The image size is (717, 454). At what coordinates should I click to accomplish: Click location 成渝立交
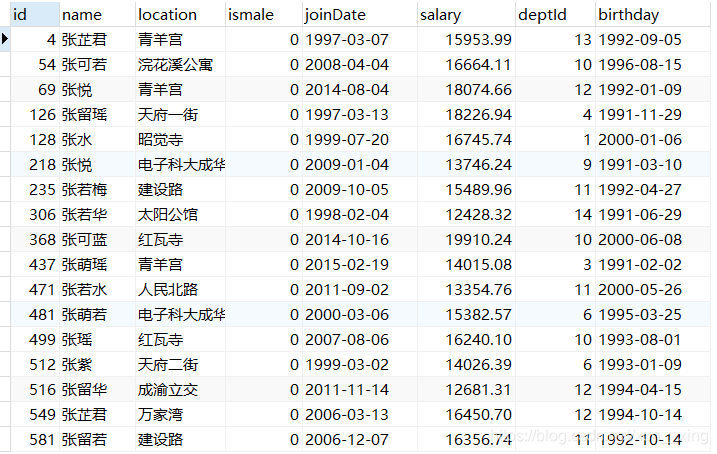pyautogui.click(x=180, y=390)
